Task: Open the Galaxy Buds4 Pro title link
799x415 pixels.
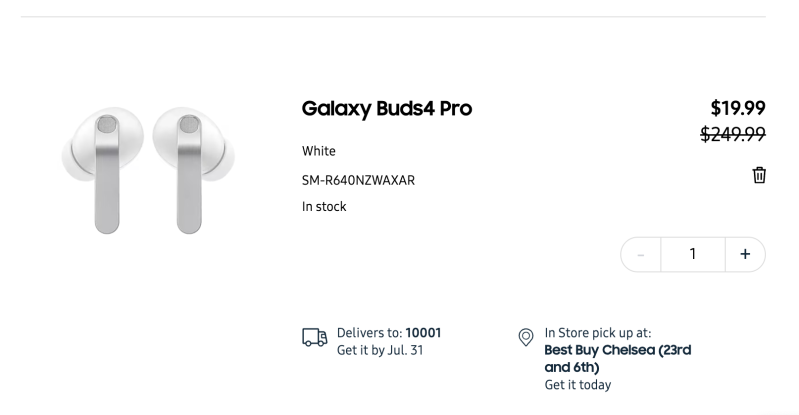Action: pos(387,108)
